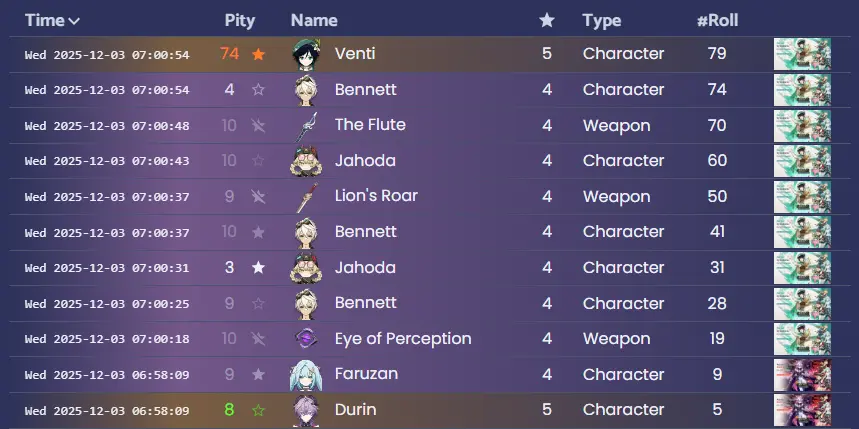Click the Lion's Roar name text
This screenshot has width=859, height=429.
pos(376,196)
